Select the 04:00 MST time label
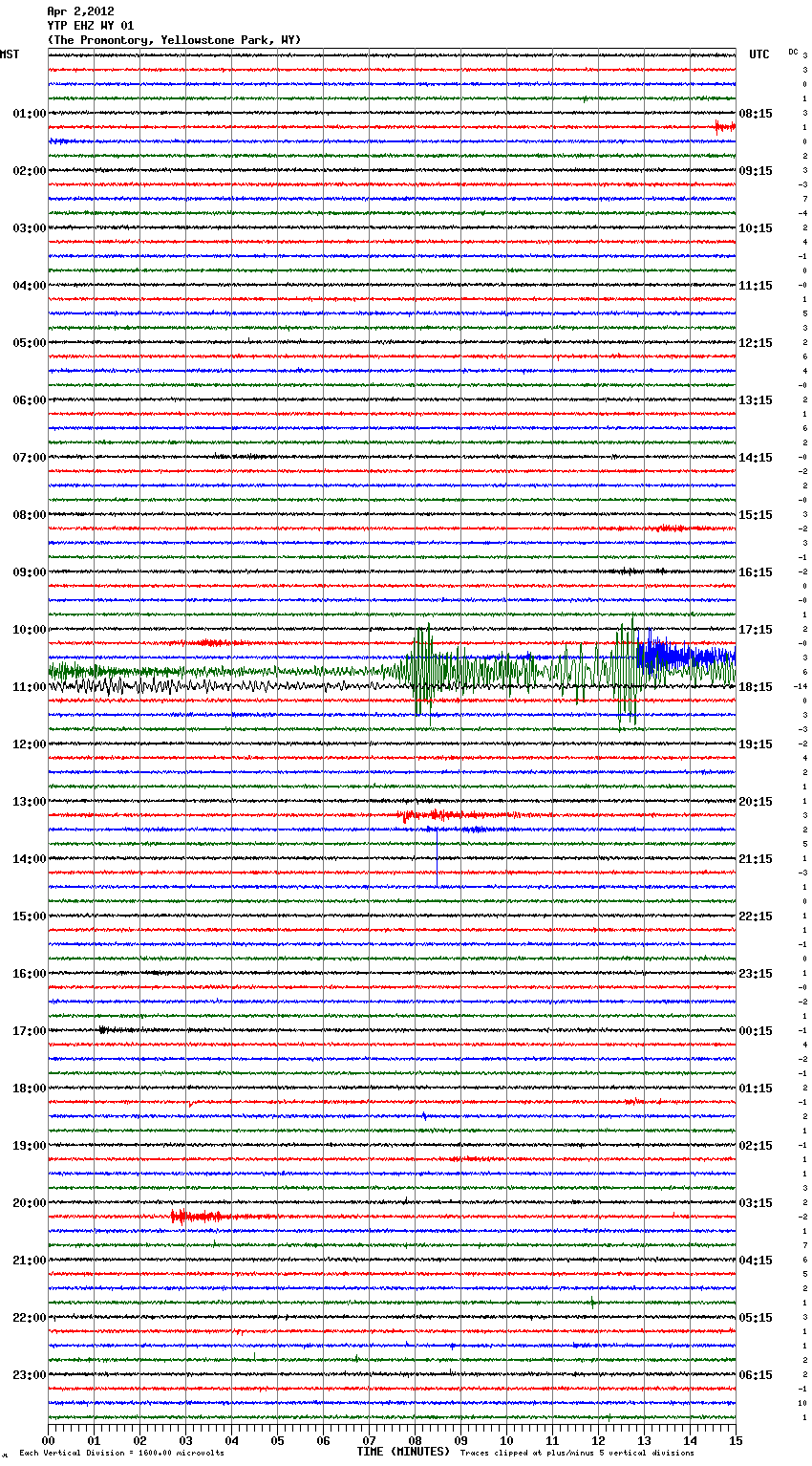Screen dimensions: 812x1466 pos(30,286)
